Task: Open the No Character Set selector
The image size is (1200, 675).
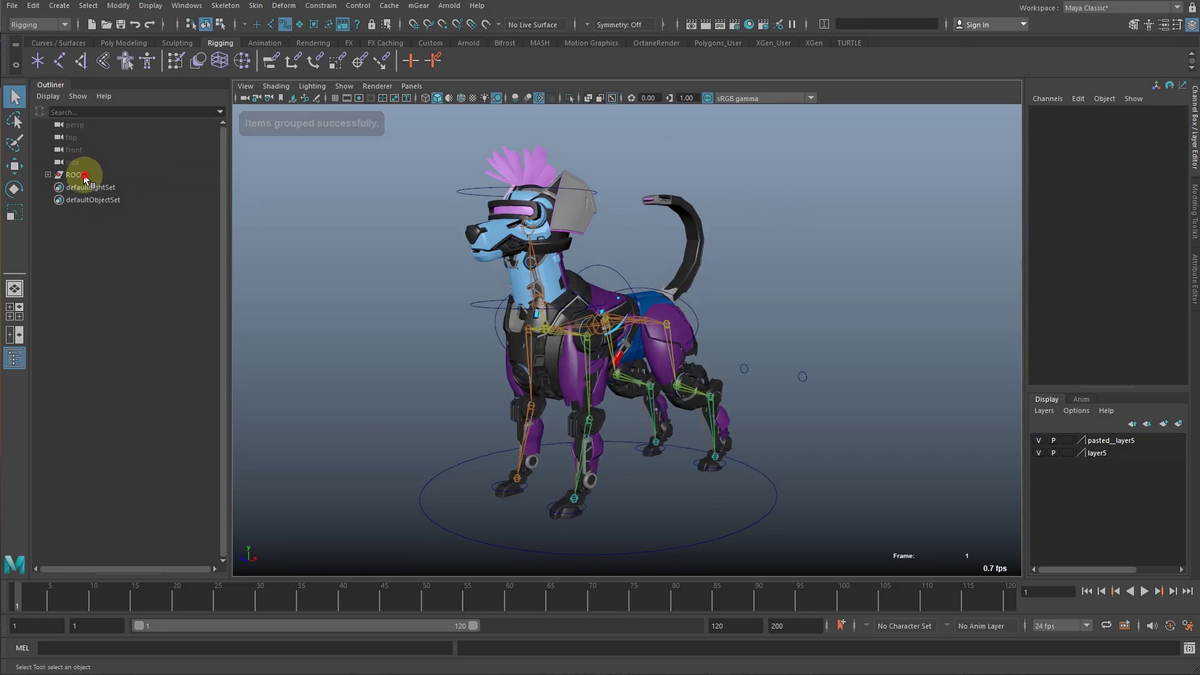Action: pos(904,626)
